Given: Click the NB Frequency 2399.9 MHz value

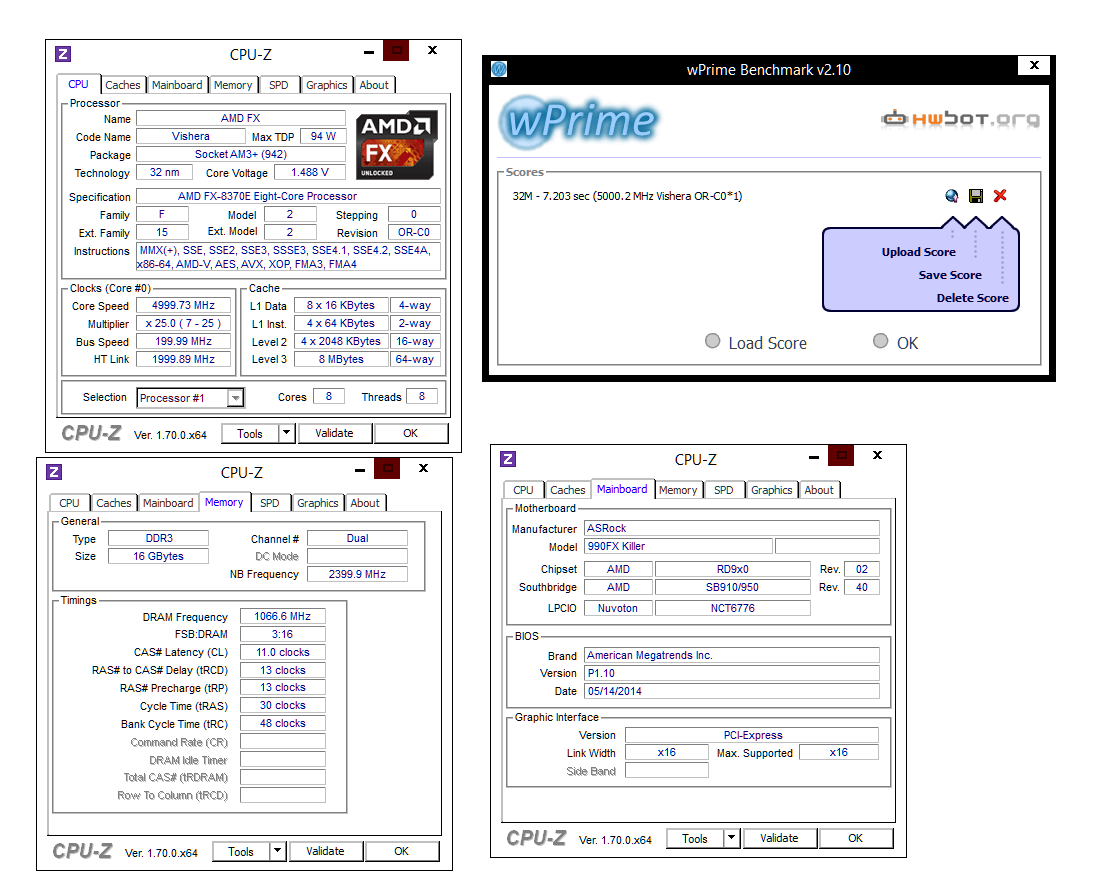Looking at the screenshot, I should [357, 574].
